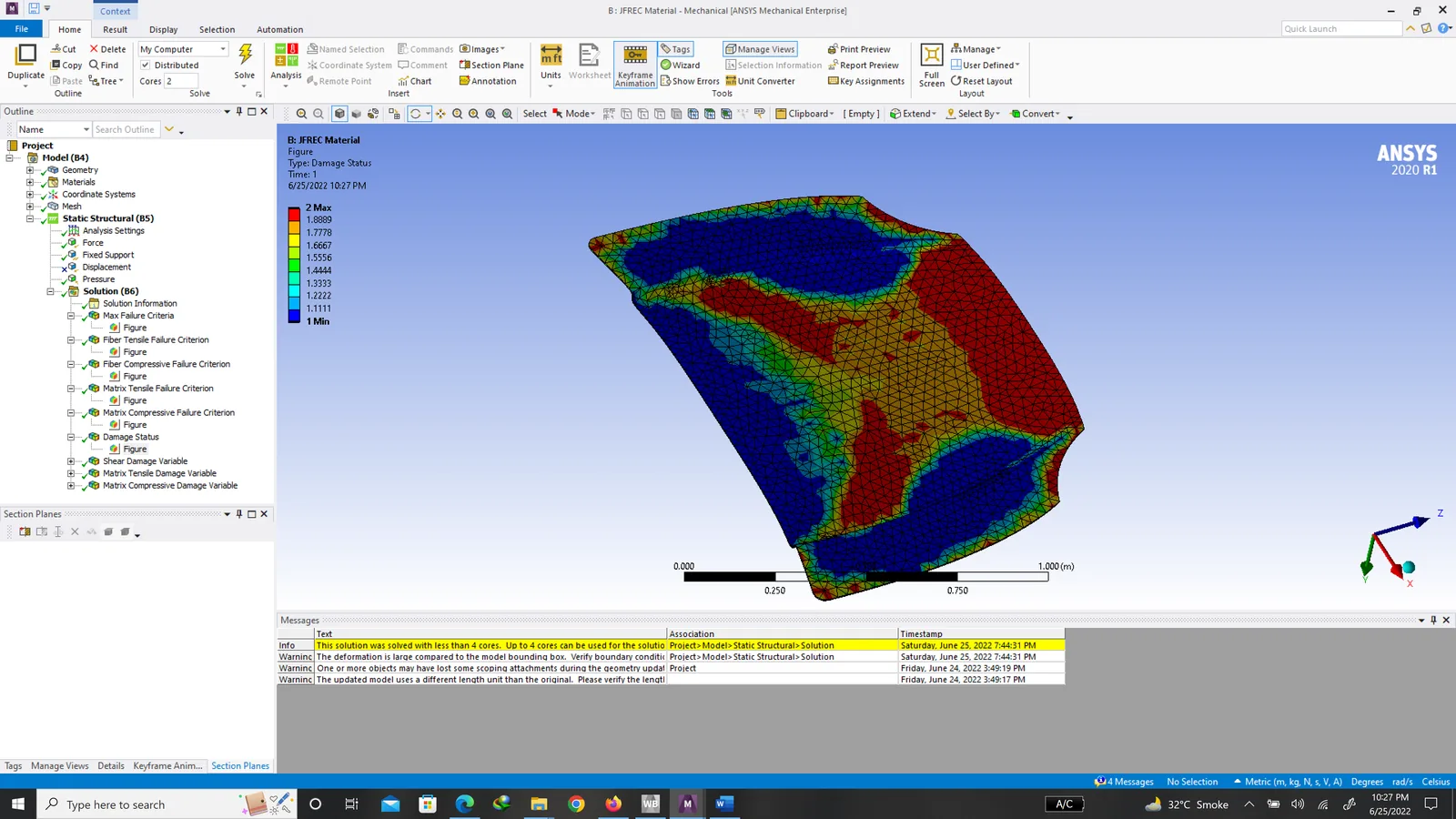This screenshot has width=1456, height=819.
Task: Switch to the Tags bottom tab
Action: point(13,765)
